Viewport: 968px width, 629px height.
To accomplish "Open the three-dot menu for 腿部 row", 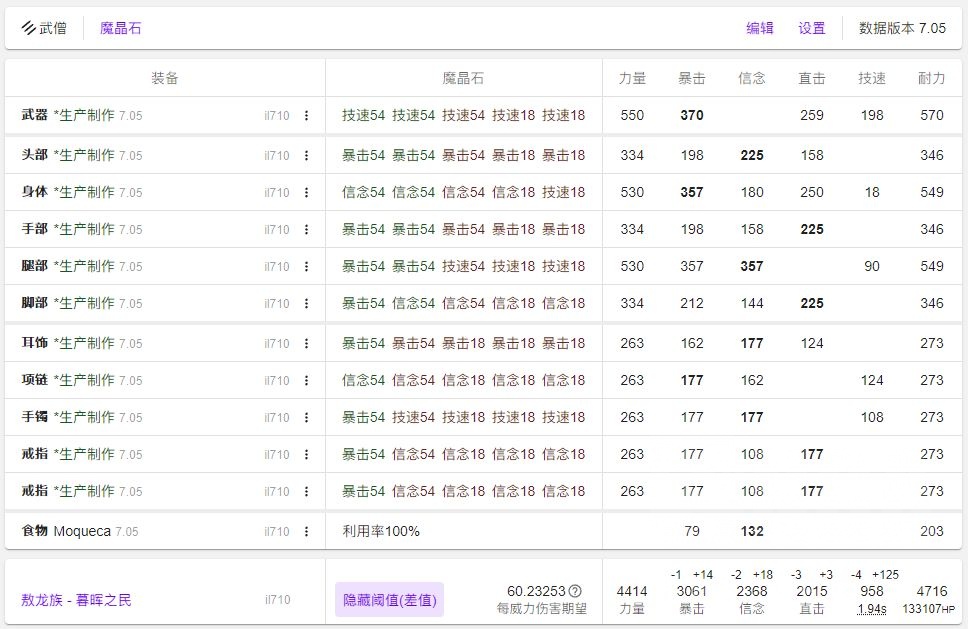I will tap(306, 267).
